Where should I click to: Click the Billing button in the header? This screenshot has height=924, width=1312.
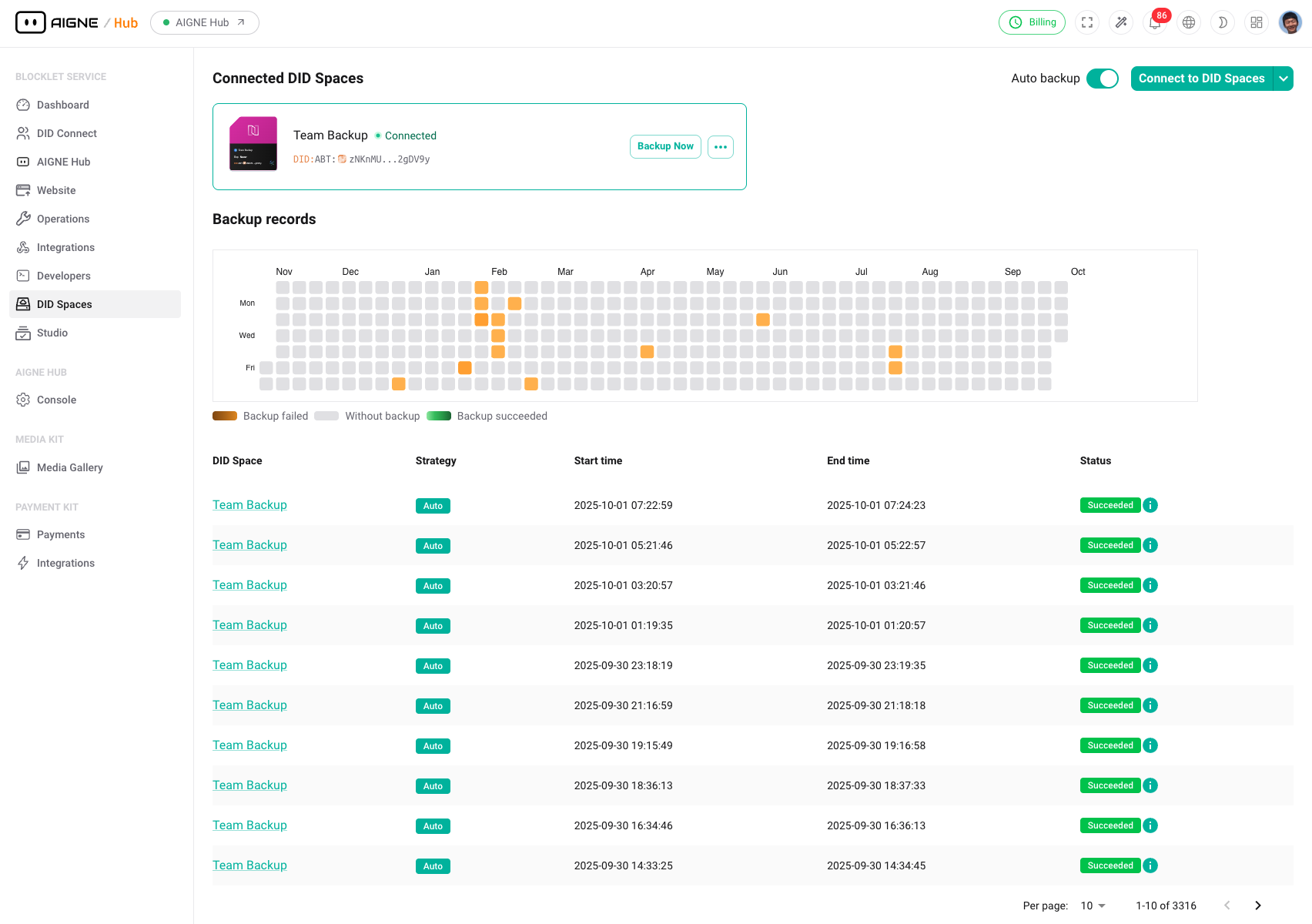click(x=1032, y=22)
